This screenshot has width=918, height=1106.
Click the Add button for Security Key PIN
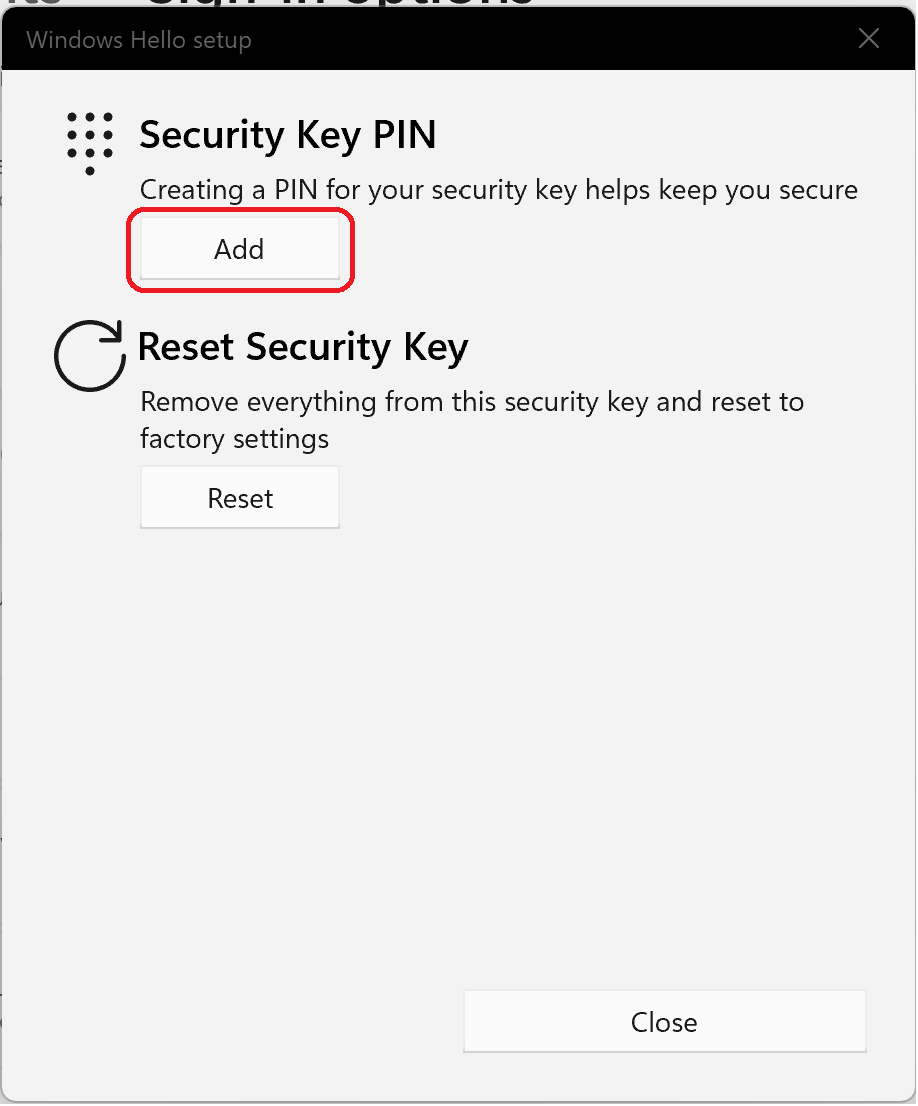click(x=239, y=249)
